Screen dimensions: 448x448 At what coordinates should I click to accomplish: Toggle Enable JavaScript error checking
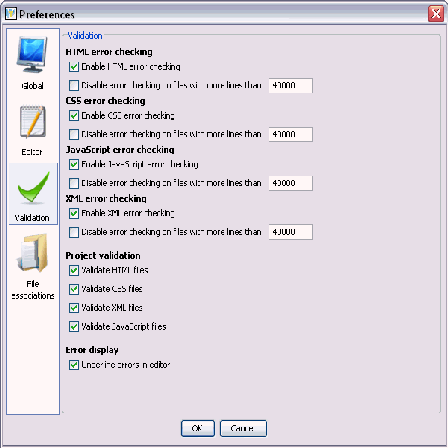(74, 164)
